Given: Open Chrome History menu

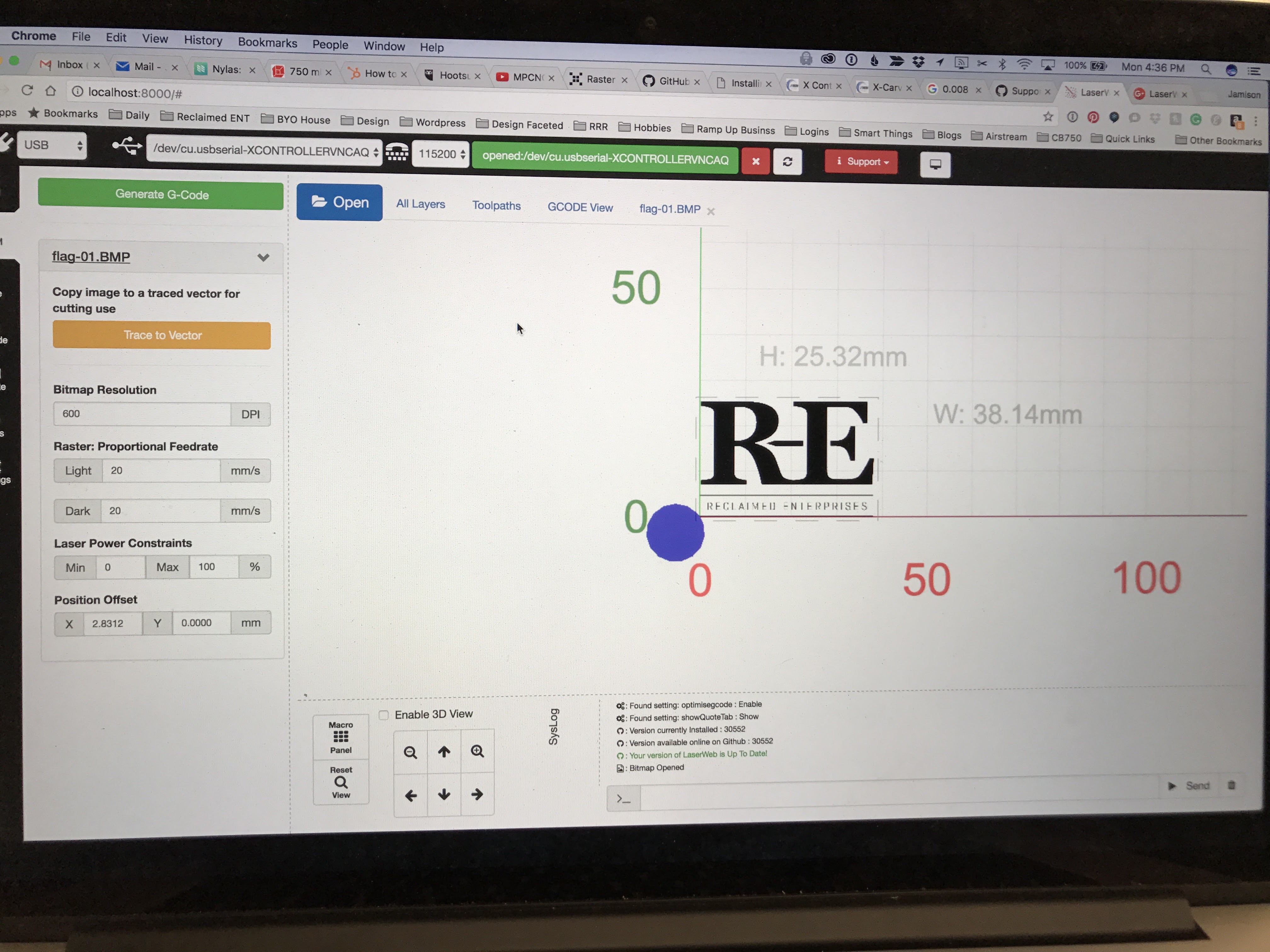Looking at the screenshot, I should point(203,40).
